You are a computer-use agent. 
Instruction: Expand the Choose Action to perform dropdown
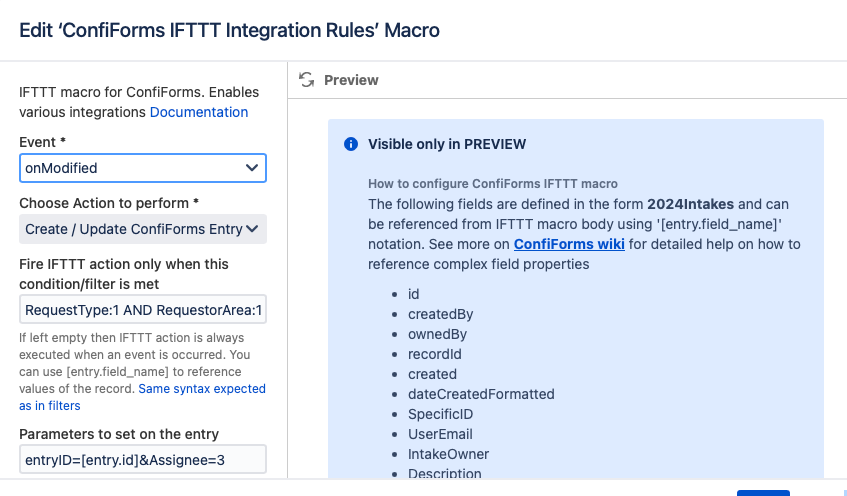pyautogui.click(x=143, y=229)
